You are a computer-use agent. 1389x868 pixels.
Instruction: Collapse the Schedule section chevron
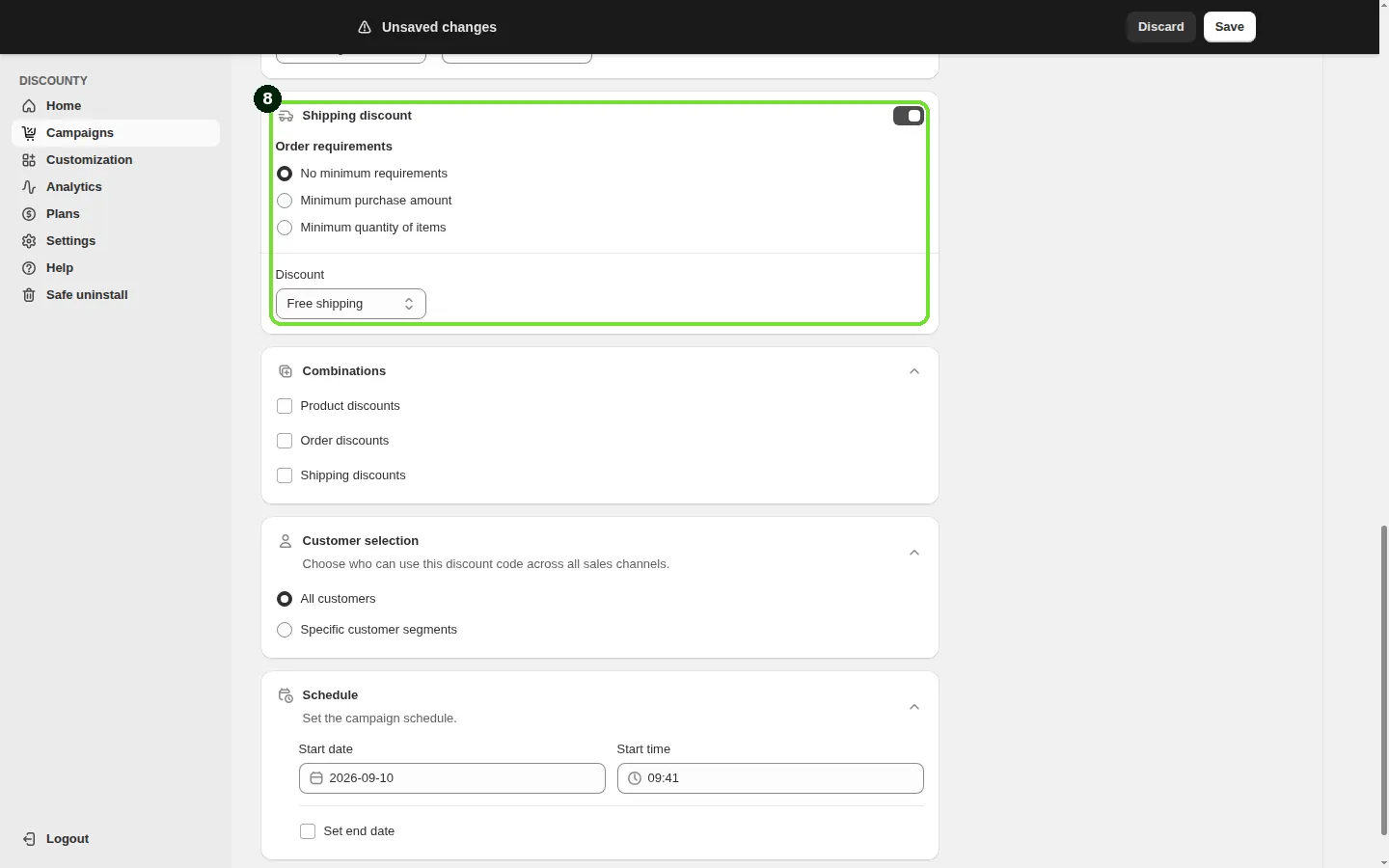(914, 707)
